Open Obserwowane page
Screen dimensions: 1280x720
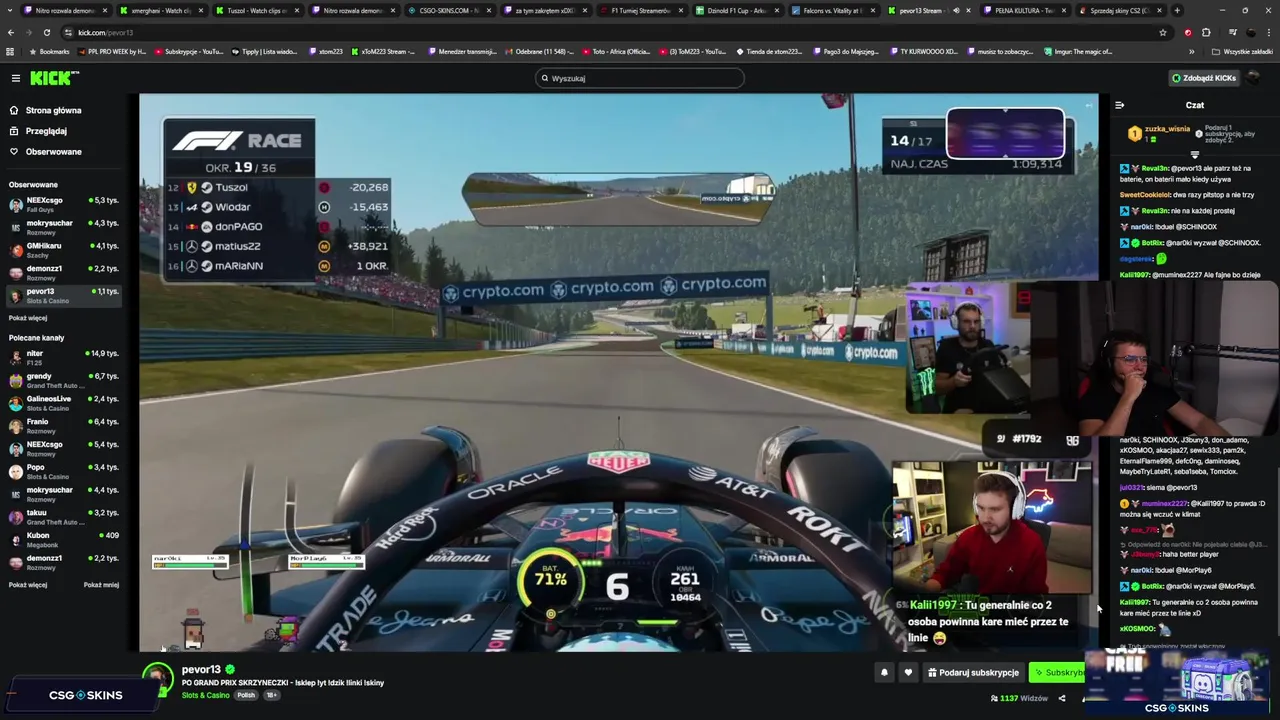tap(53, 152)
